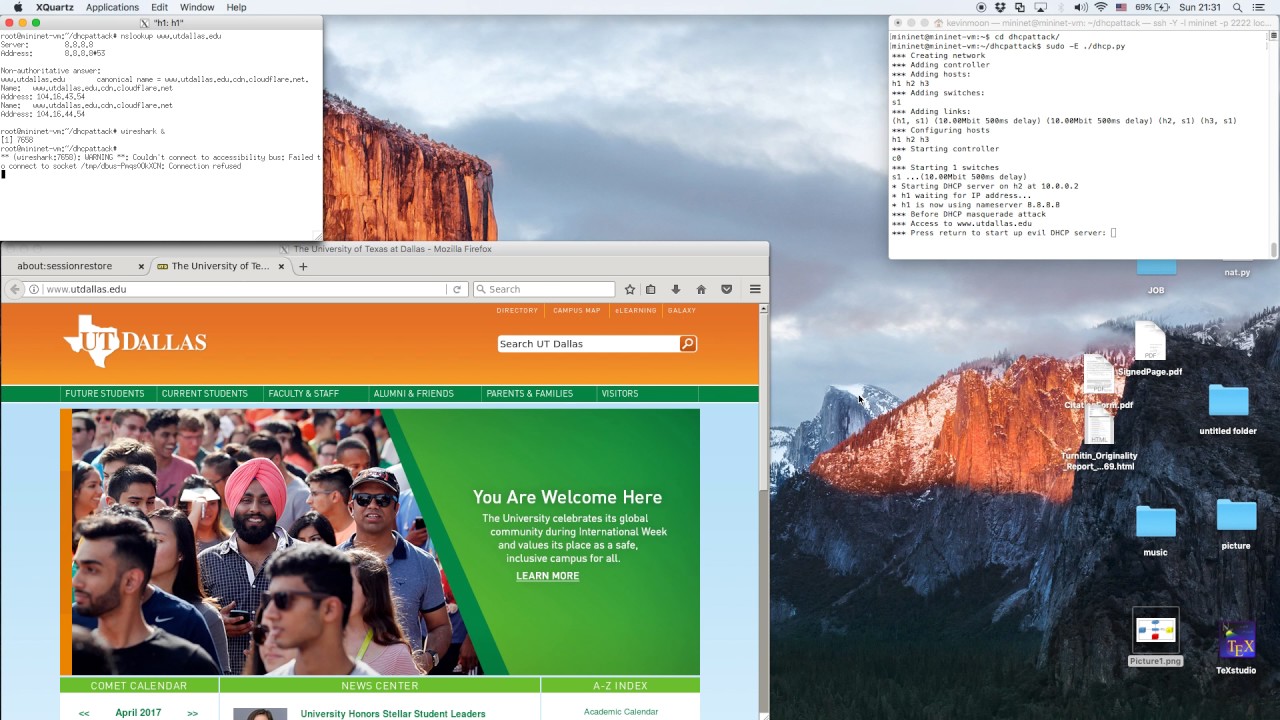Go to the Firefox home page

coord(701,289)
